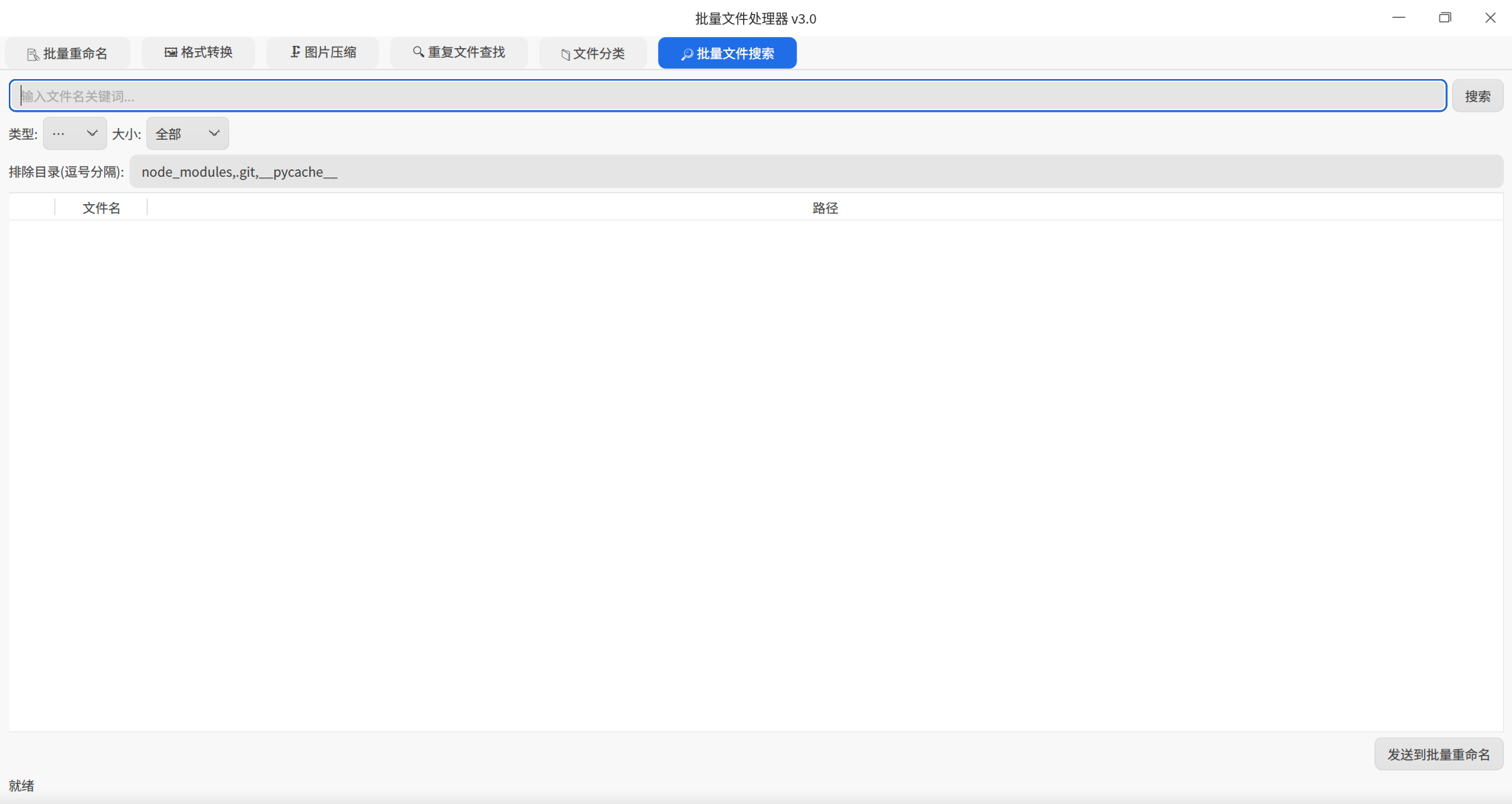Edit the 排除目录 exclusion field
This screenshot has width=1512, height=804.
(x=816, y=172)
